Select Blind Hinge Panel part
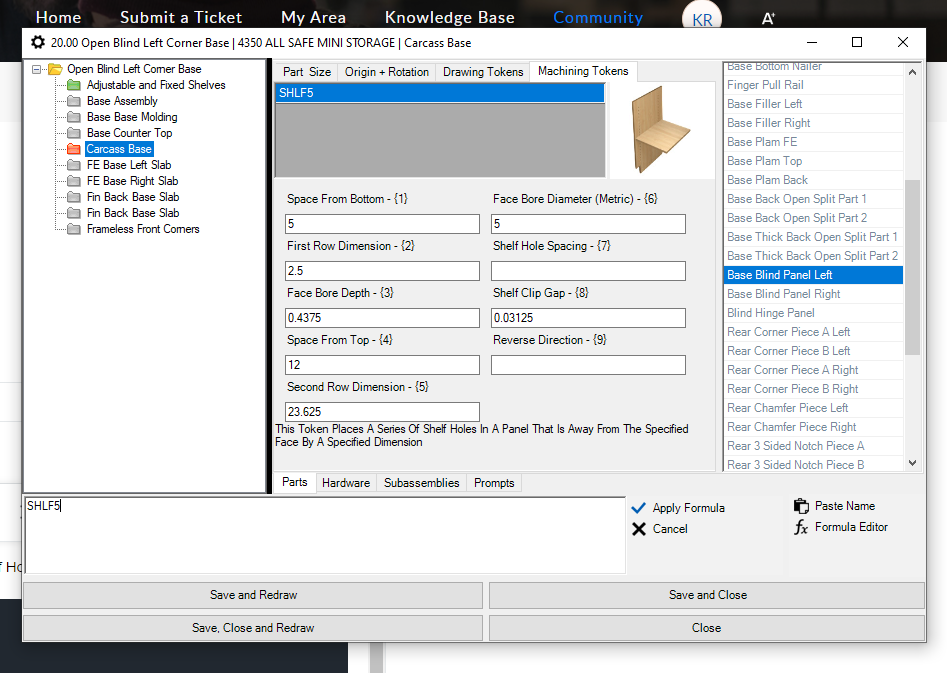The height and width of the screenshot is (673, 947). coord(813,313)
